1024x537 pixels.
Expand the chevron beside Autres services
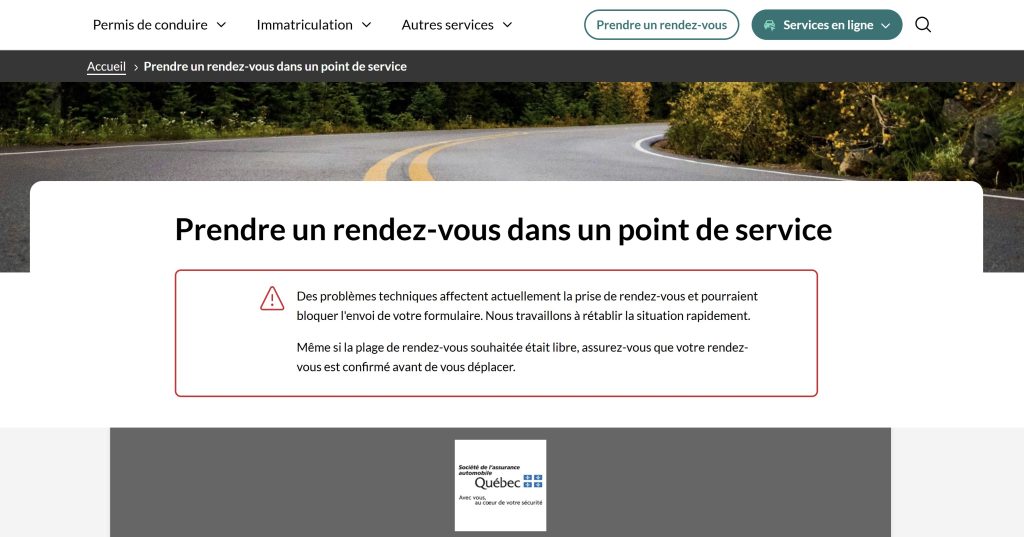point(507,25)
